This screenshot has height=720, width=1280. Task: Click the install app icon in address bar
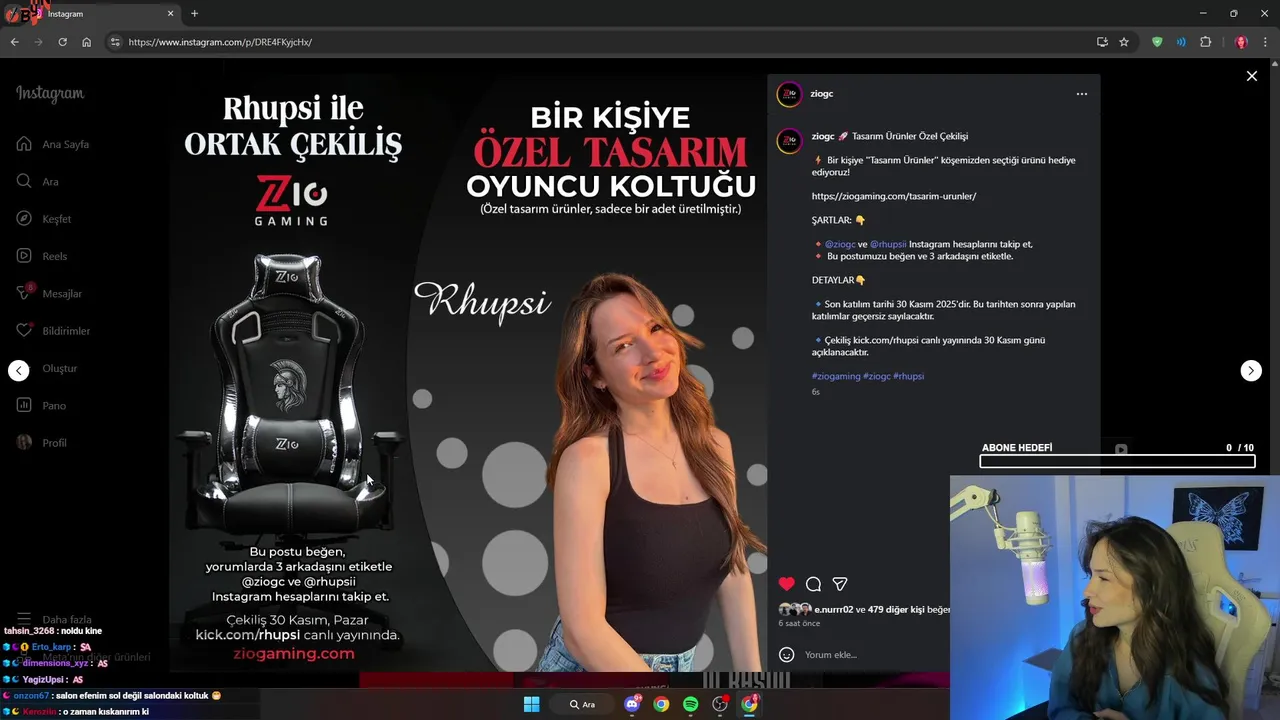1102,42
